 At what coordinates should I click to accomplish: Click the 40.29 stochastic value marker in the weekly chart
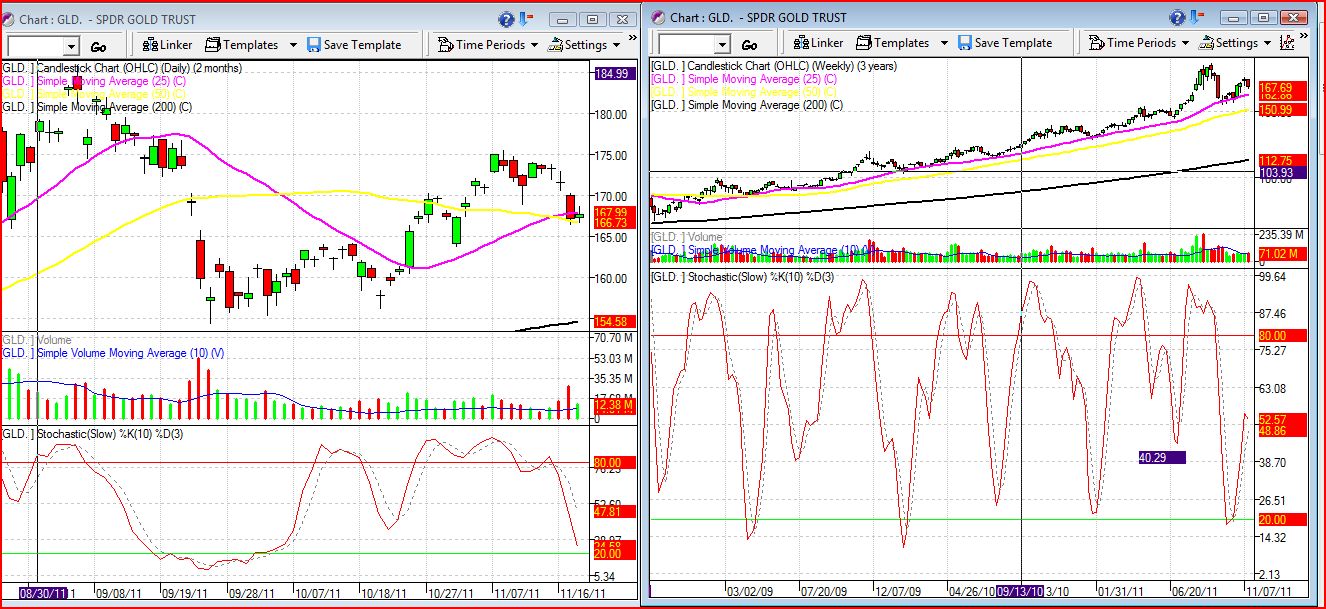[1161, 457]
